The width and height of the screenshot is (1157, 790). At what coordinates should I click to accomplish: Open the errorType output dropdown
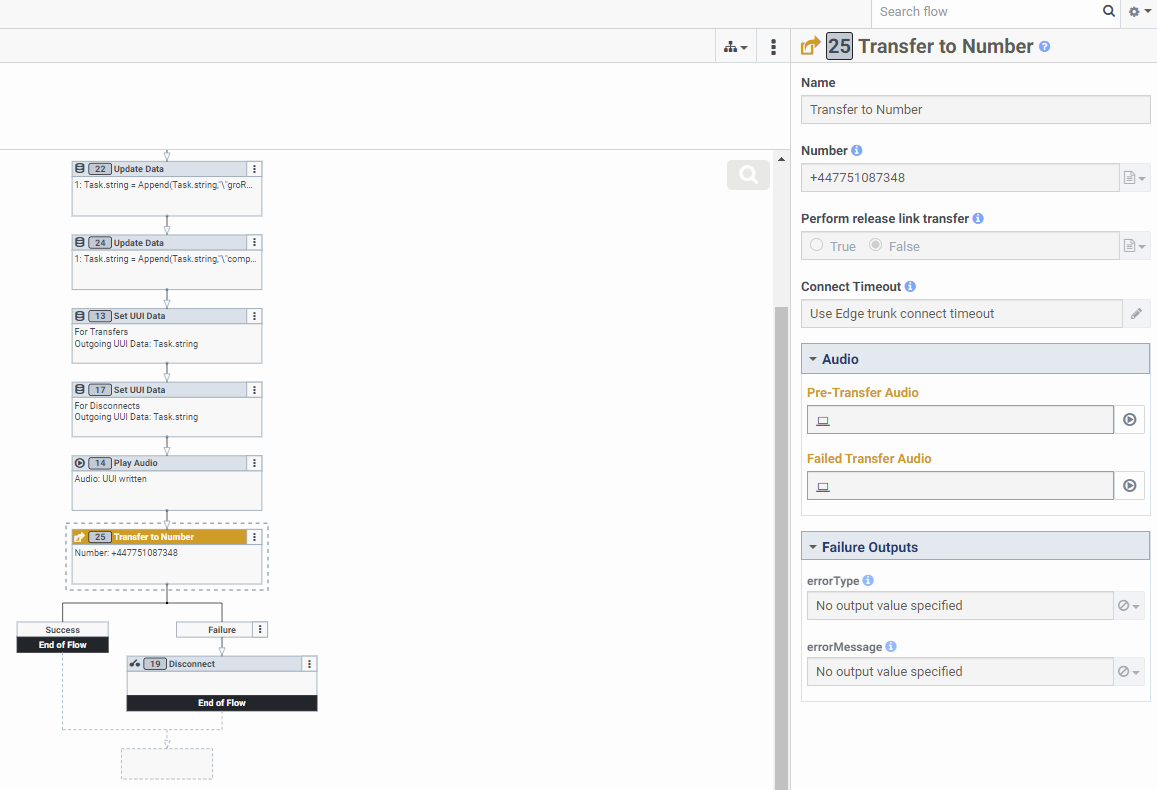(1129, 606)
